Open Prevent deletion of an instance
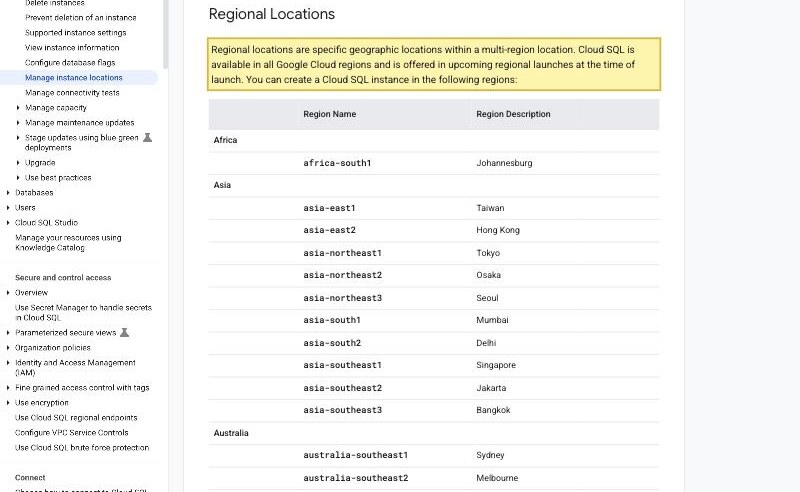Viewport: 800px width, 492px height. point(81,17)
